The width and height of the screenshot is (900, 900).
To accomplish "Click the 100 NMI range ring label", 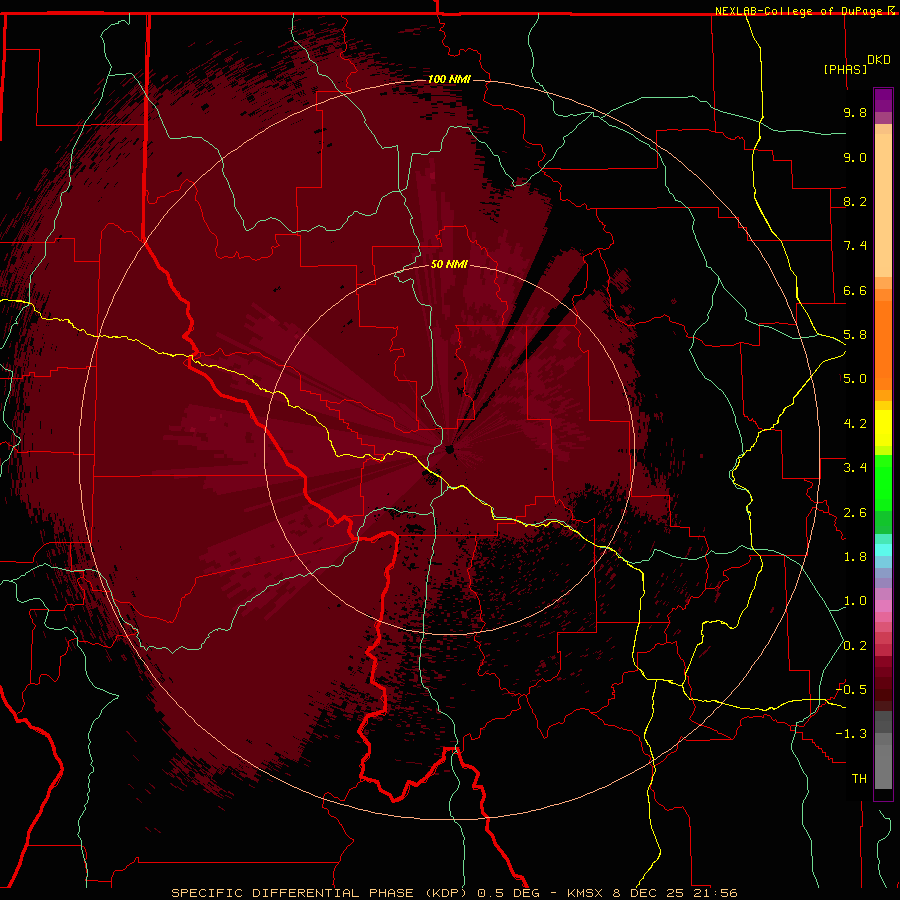I will (x=449, y=79).
